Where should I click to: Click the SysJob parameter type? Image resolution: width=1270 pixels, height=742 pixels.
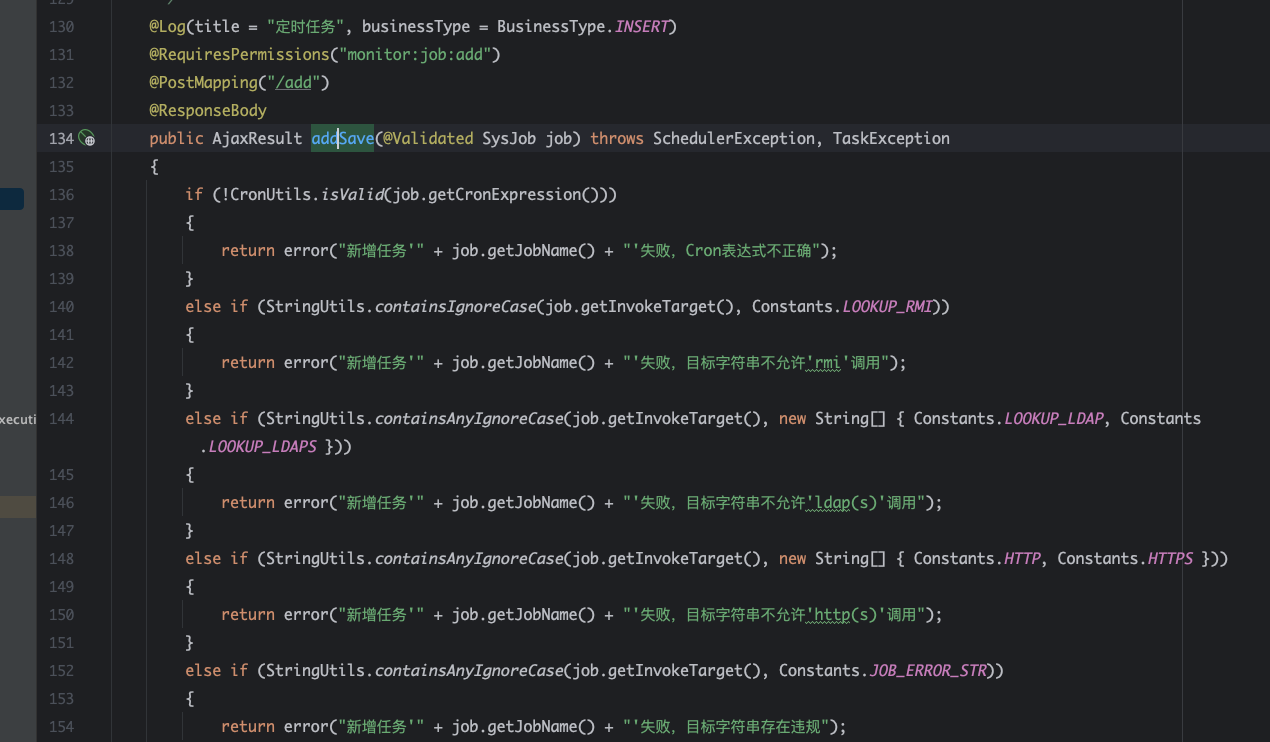pyautogui.click(x=509, y=138)
